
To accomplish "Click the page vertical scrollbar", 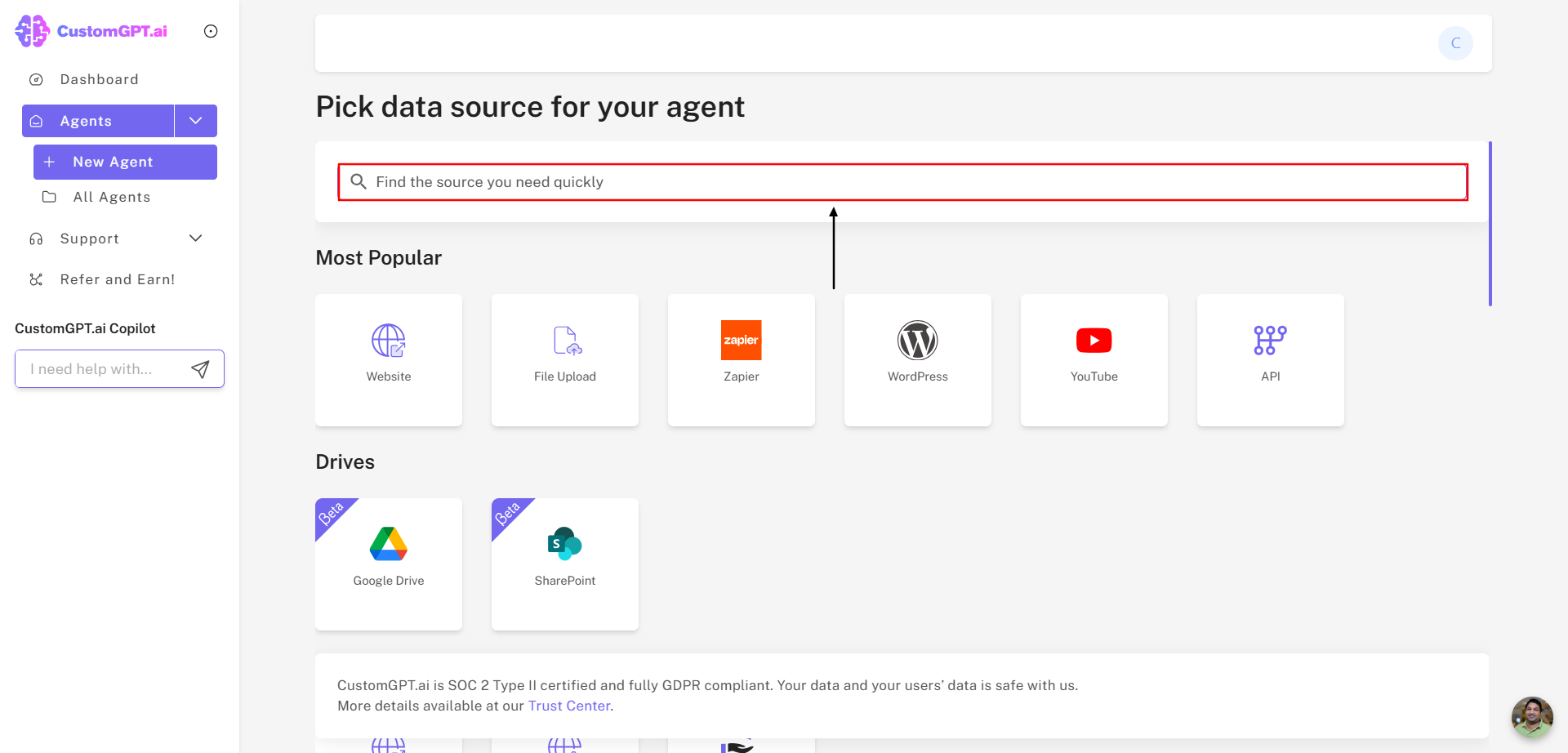I will (x=1490, y=224).
